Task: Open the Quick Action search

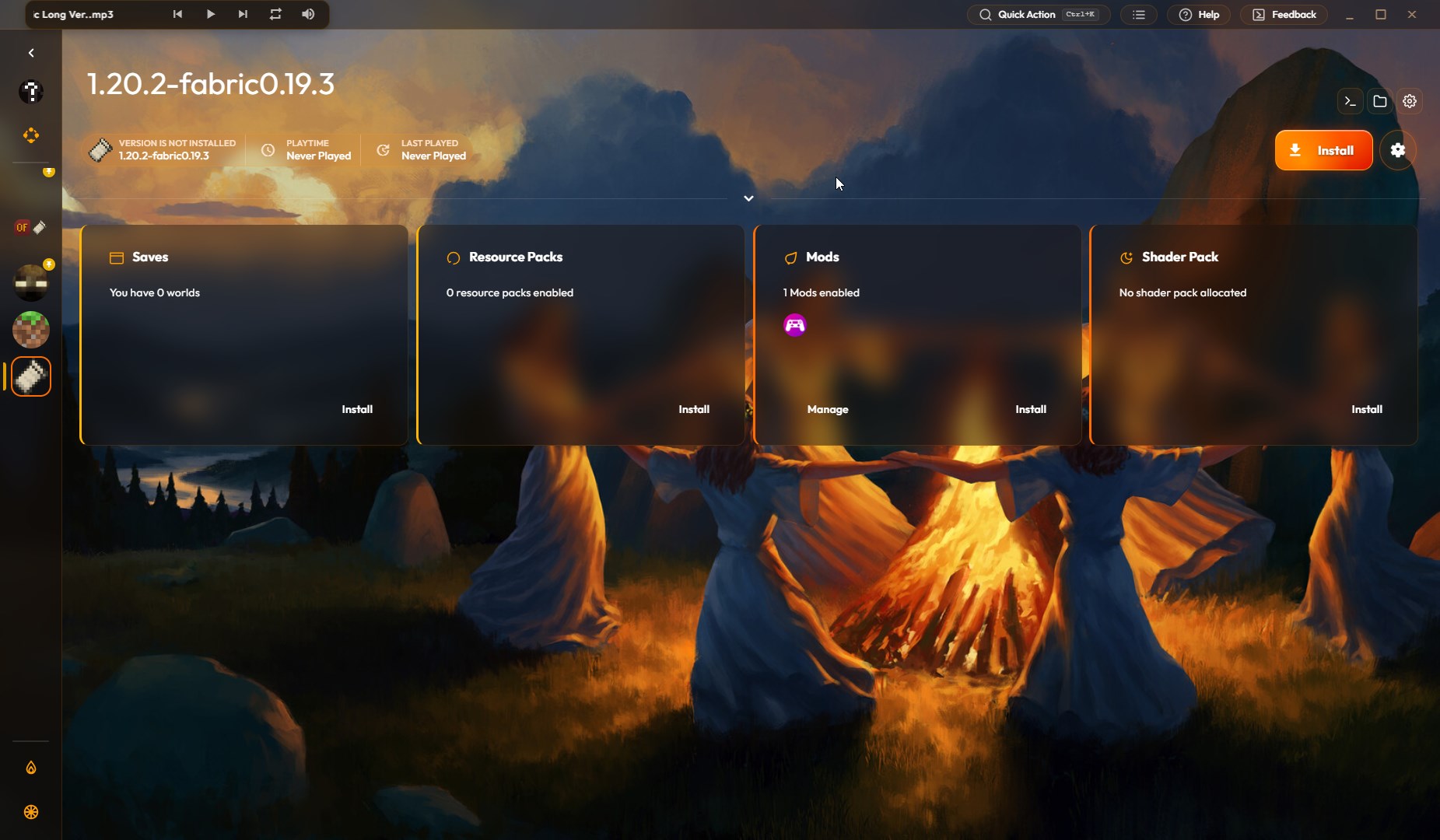Action: [1039, 14]
